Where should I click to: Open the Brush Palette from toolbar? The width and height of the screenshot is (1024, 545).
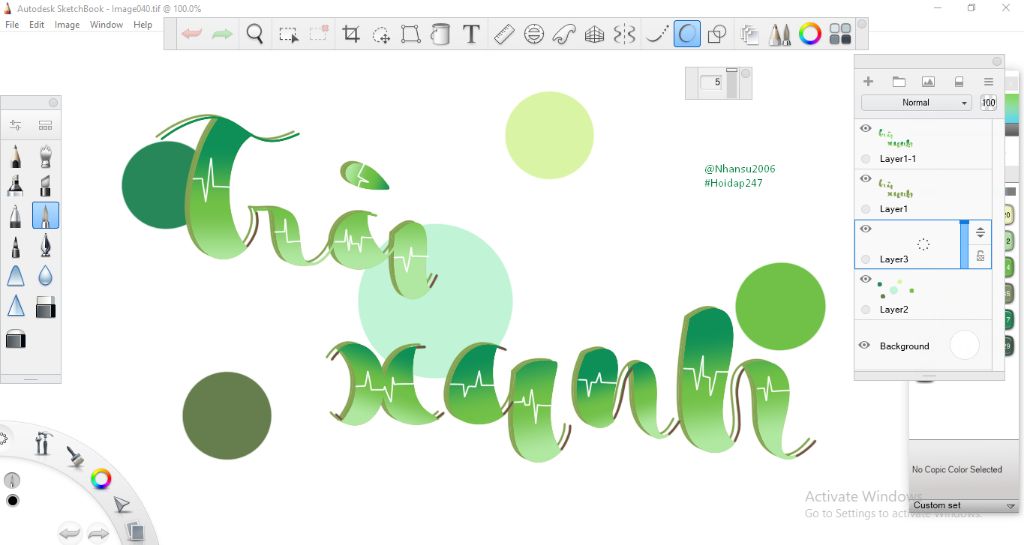[x=779, y=34]
